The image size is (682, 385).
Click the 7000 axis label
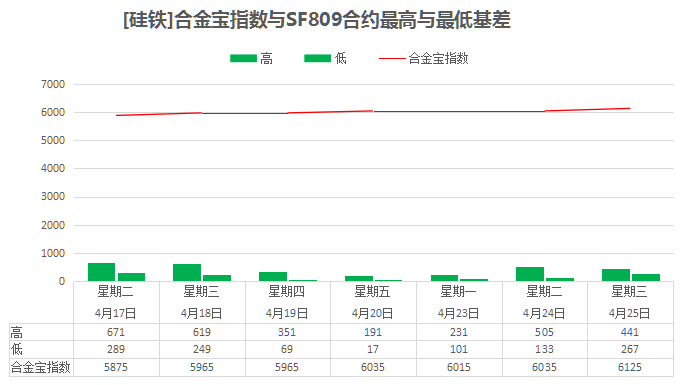53,84
